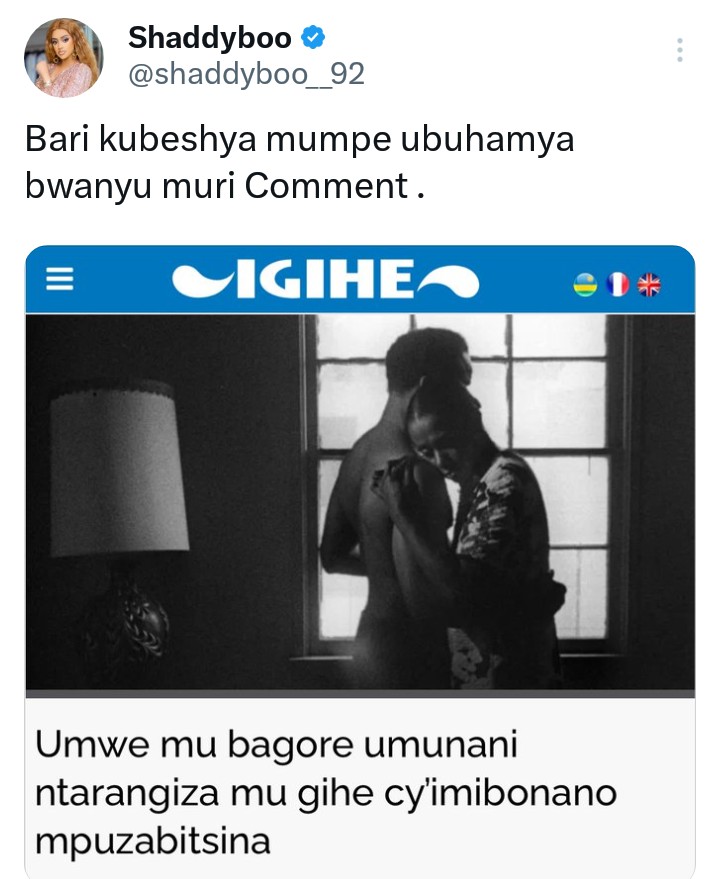Select the UK flag language icon
720x879 pixels.
pyautogui.click(x=649, y=285)
